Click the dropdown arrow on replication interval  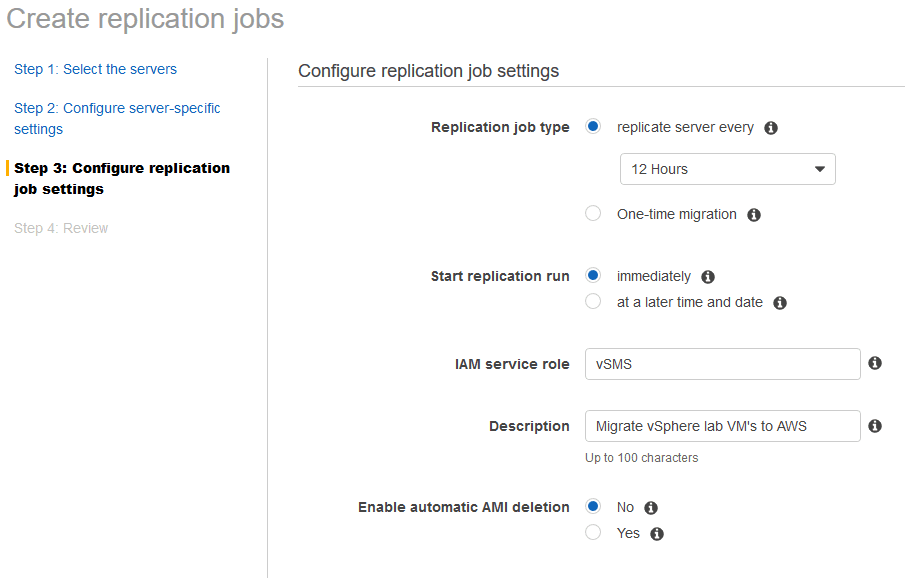click(x=820, y=169)
